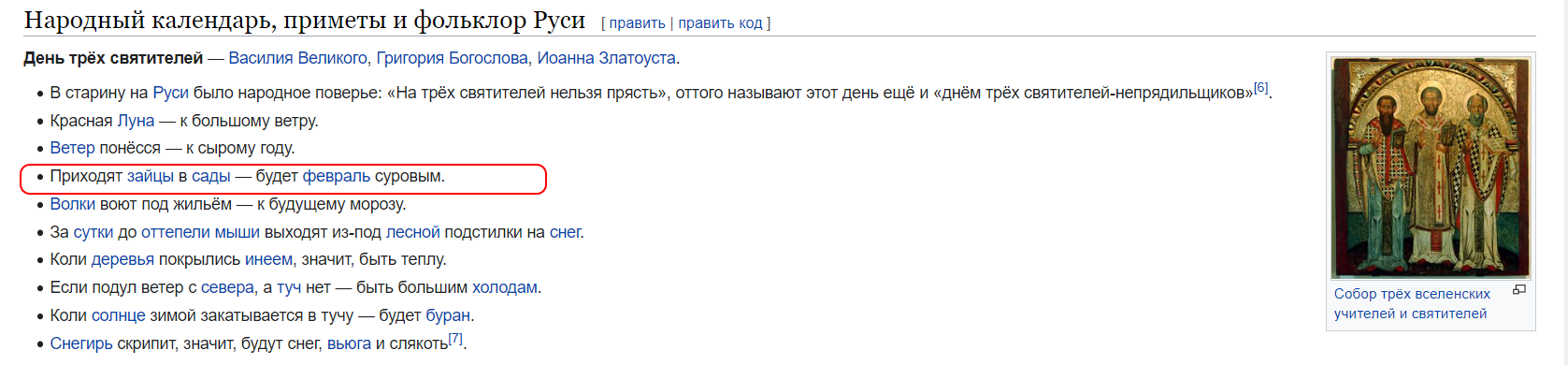
Task: Enlarge the thumbnail via the magnify icon
Action: pyautogui.click(x=1519, y=290)
